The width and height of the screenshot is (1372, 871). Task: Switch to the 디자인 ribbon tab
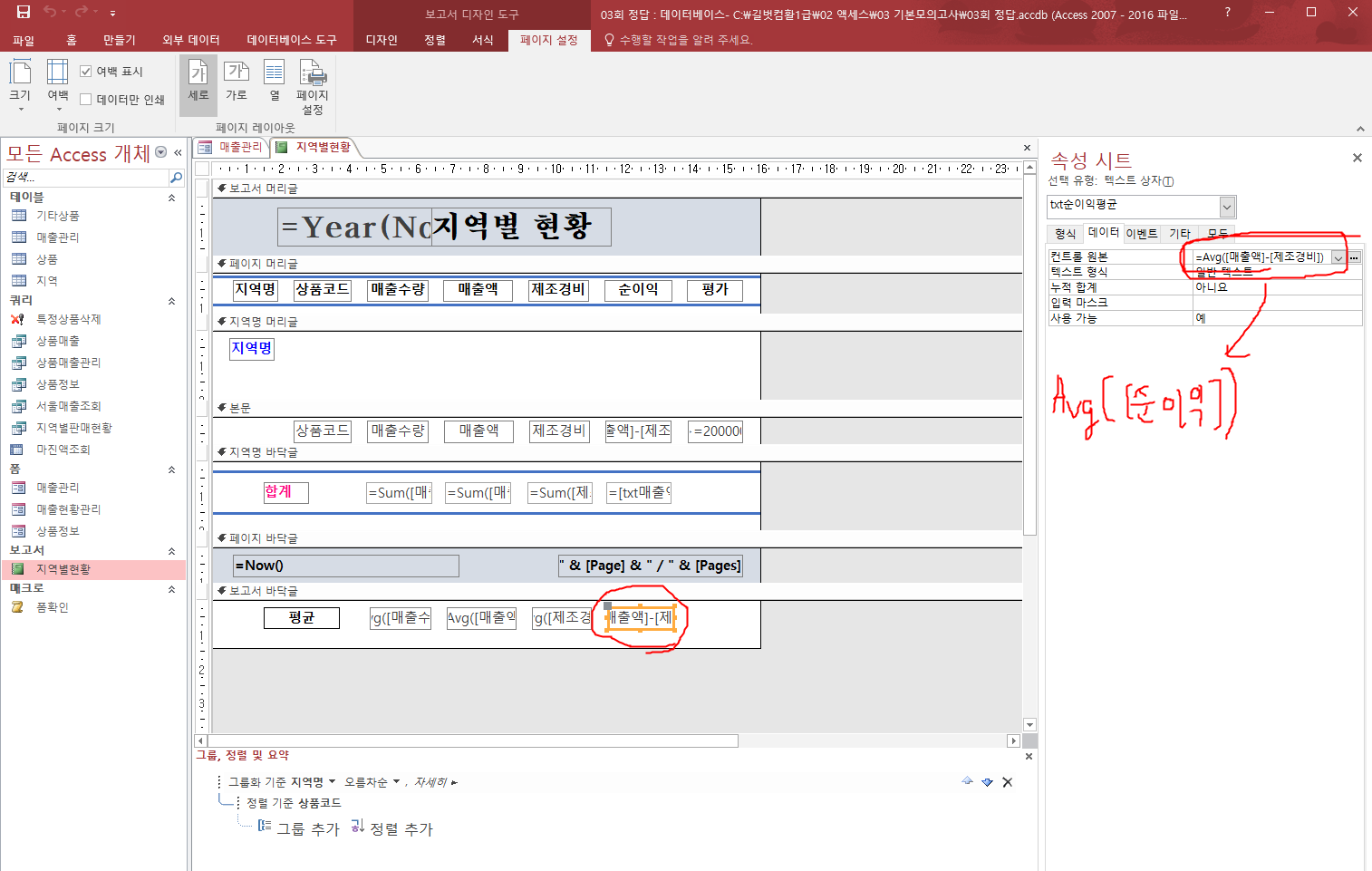click(381, 40)
